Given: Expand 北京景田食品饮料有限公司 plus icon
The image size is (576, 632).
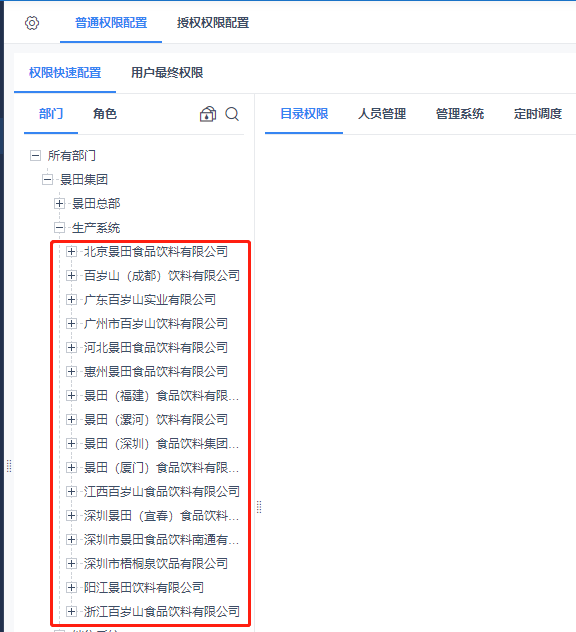Looking at the screenshot, I should click(x=71, y=252).
